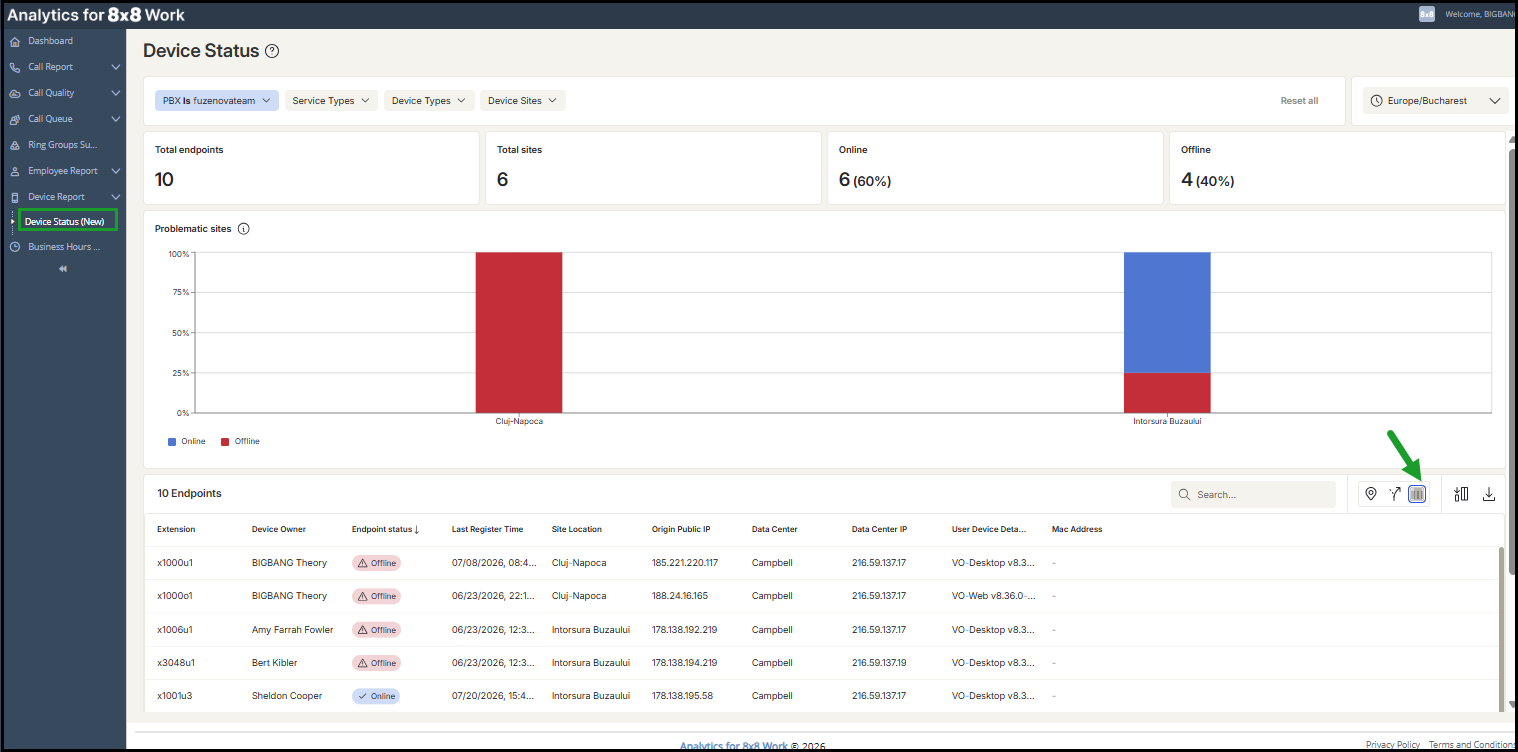The width and height of the screenshot is (1518, 752).
Task: Open the Europe/Bucharest timezone dropdown
Action: click(x=1436, y=101)
